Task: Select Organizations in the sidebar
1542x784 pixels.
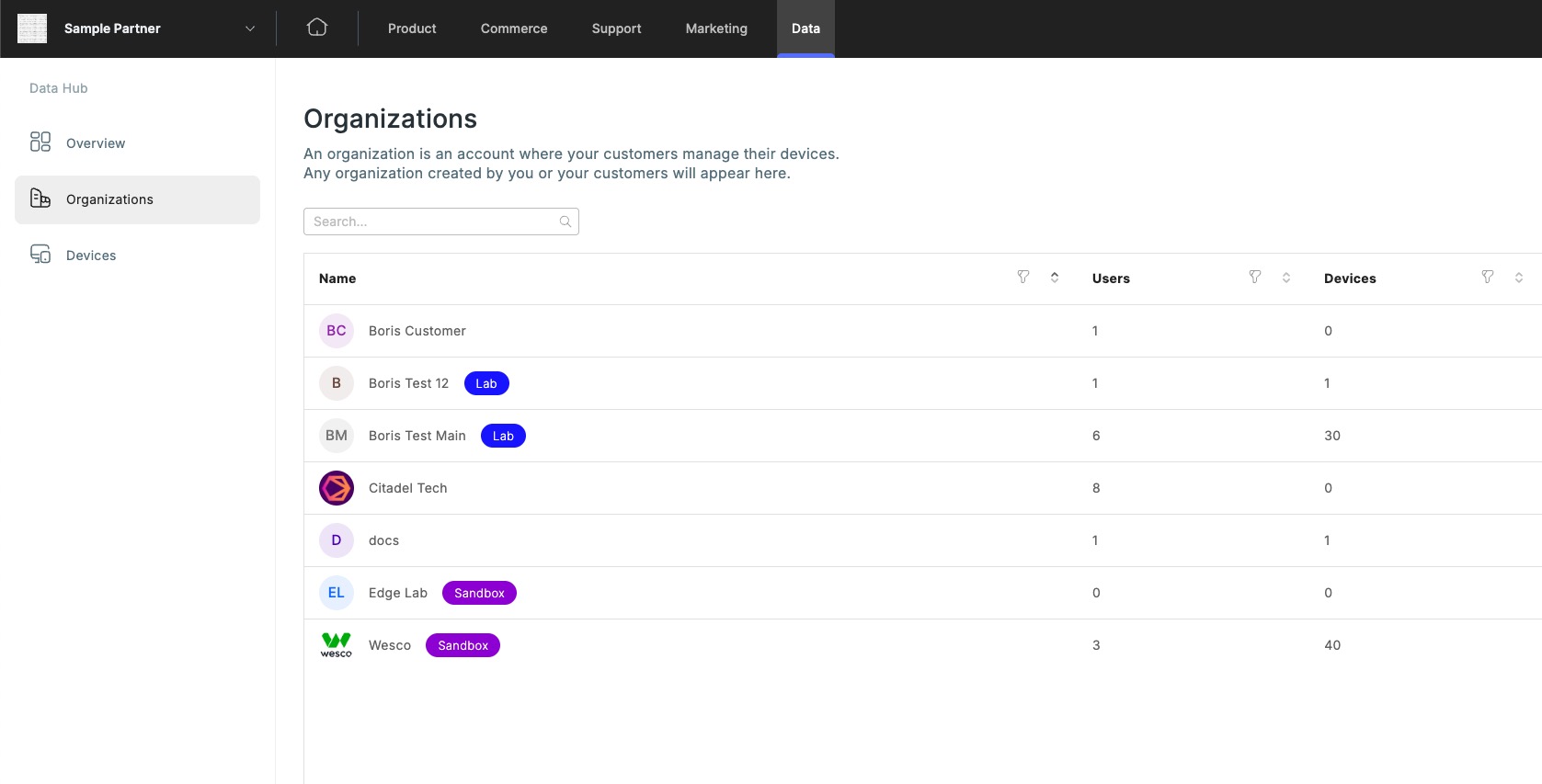Action: pyautogui.click(x=137, y=199)
